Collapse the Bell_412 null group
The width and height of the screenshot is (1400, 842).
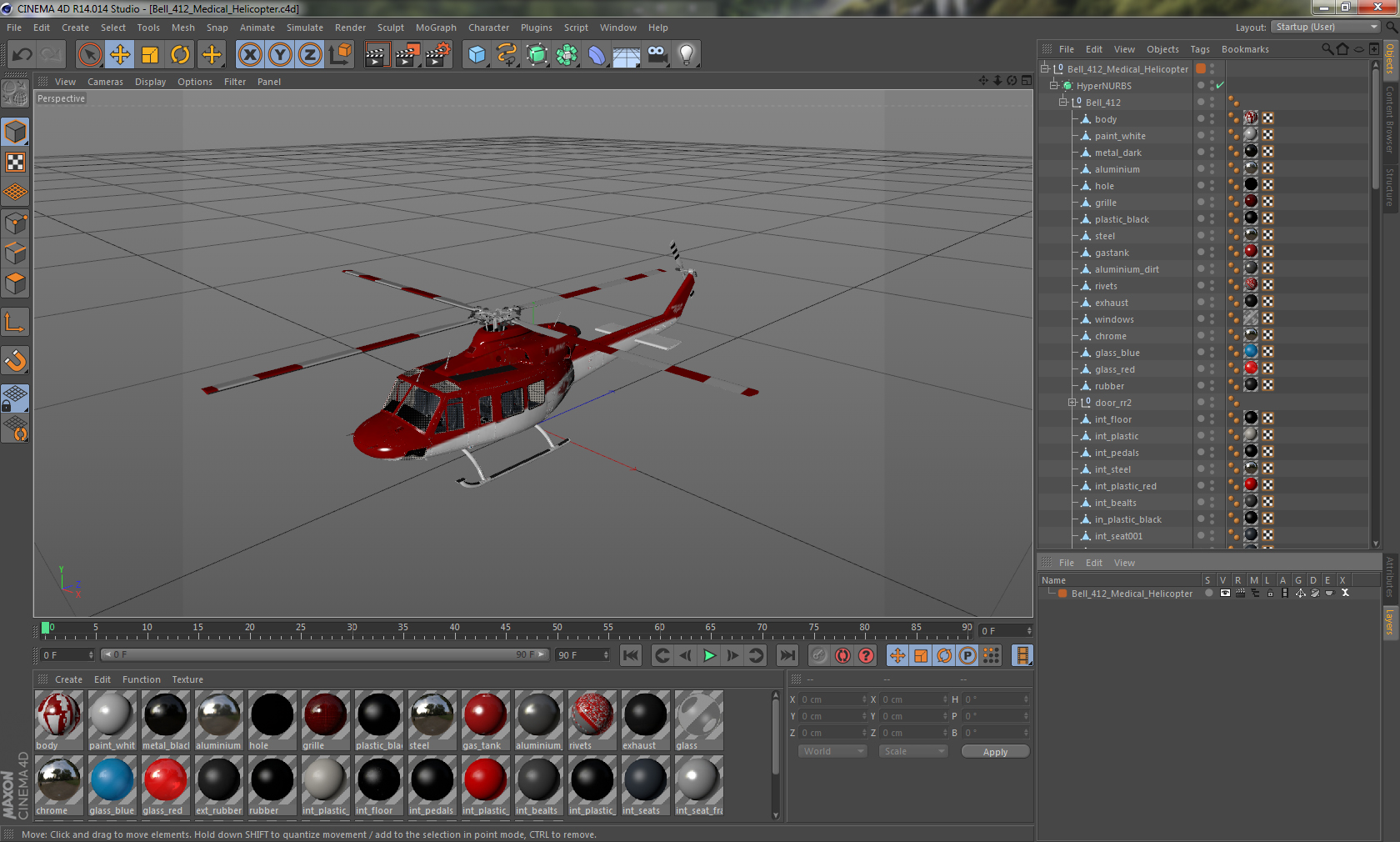(1063, 102)
